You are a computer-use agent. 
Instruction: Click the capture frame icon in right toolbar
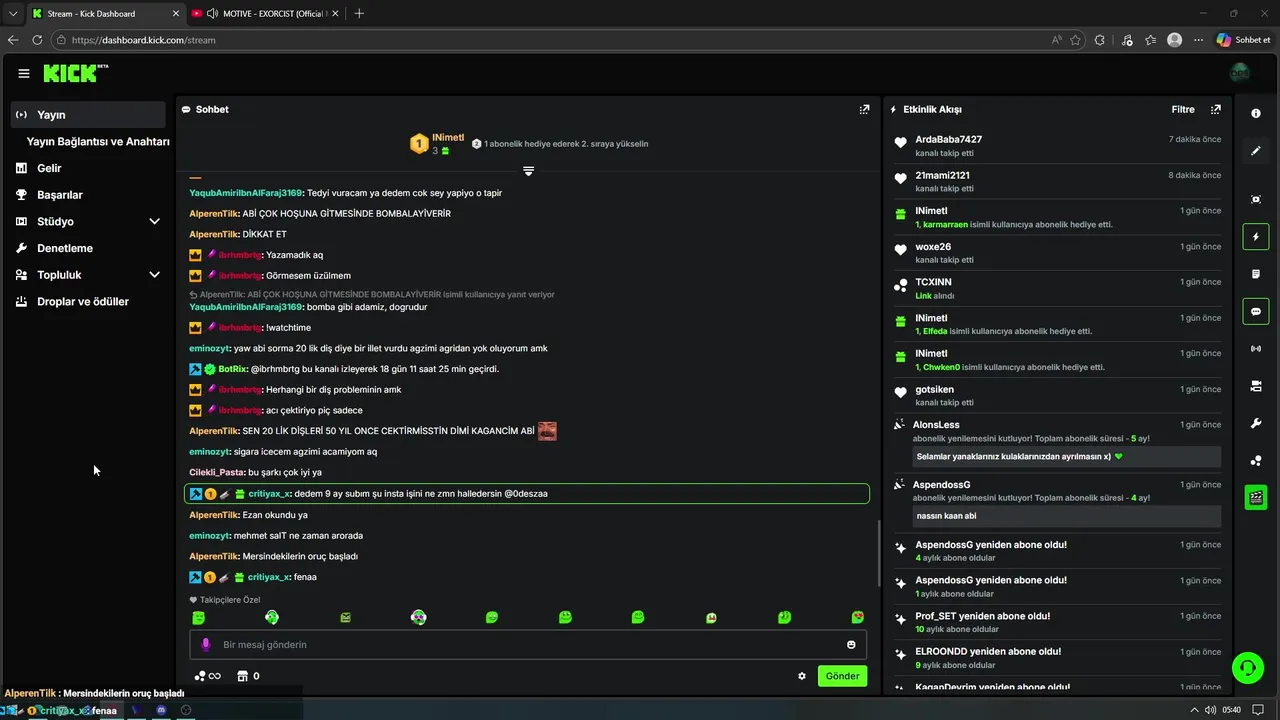point(1256,199)
